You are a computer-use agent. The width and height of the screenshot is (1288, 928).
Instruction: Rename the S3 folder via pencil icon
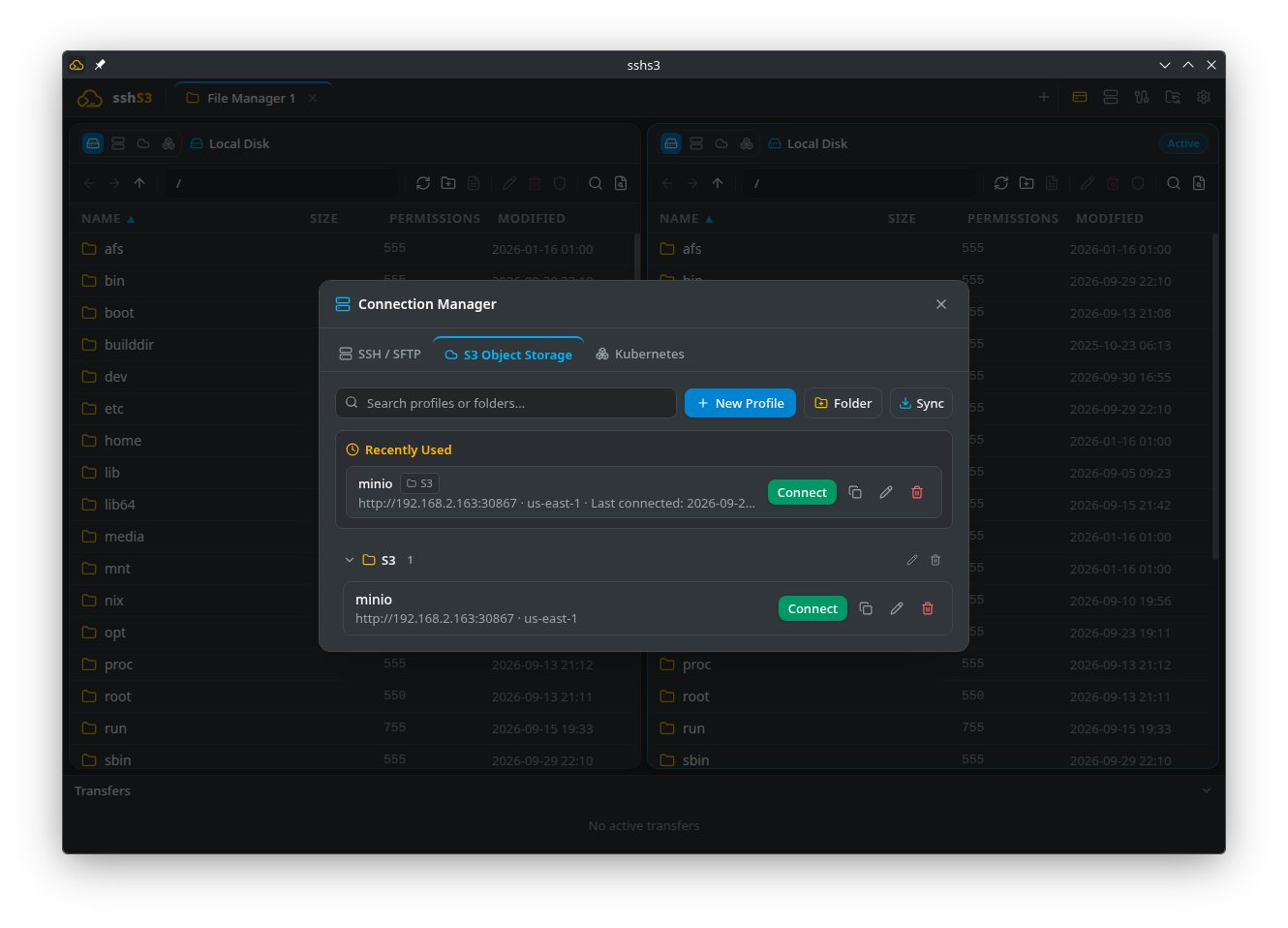912,560
